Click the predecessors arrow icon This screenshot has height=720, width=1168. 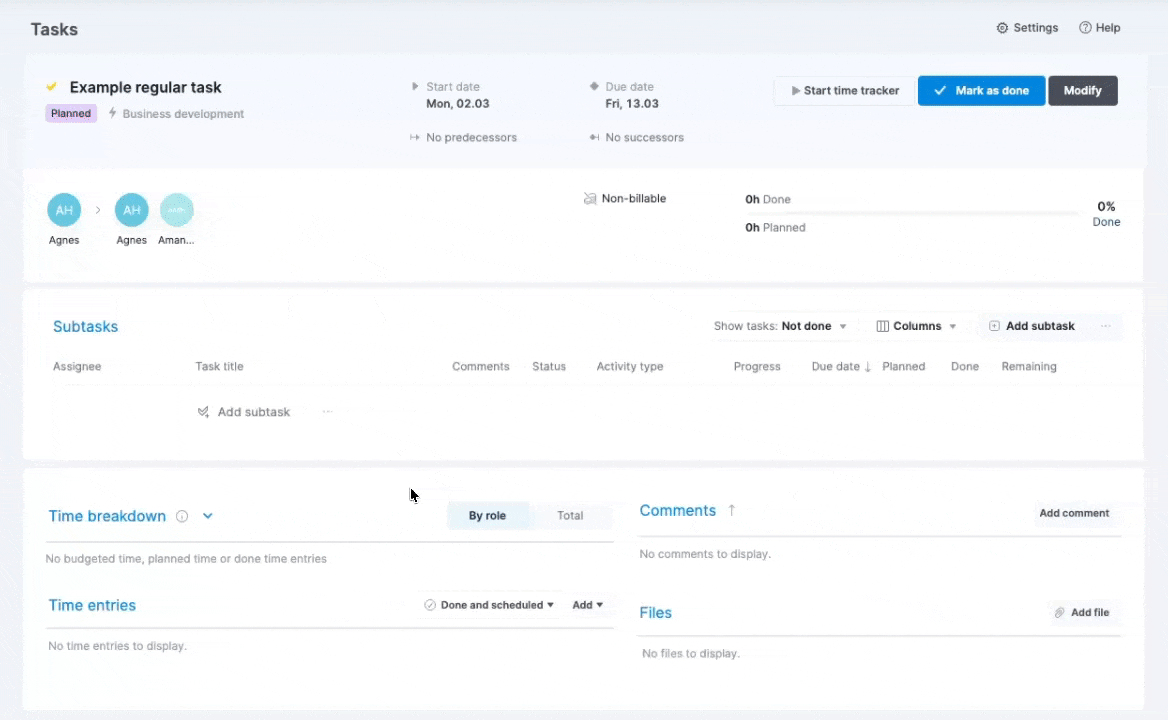[x=415, y=137]
